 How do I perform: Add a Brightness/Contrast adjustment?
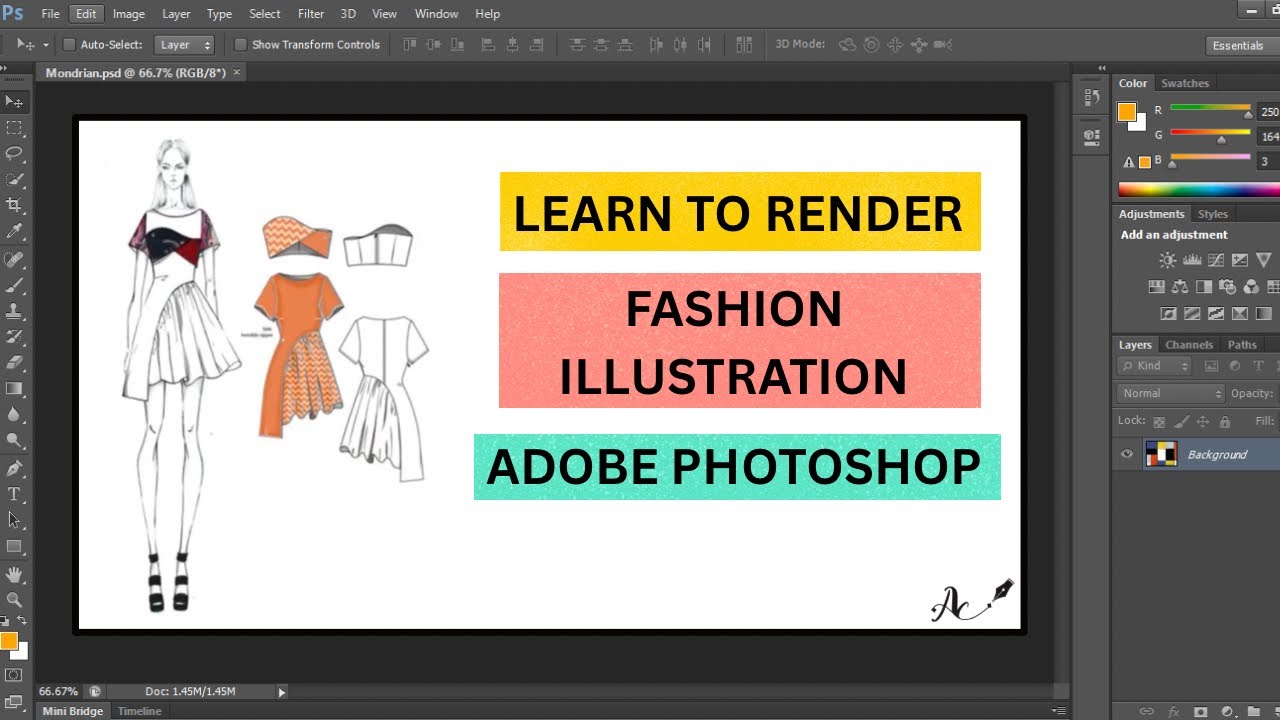[x=1167, y=260]
